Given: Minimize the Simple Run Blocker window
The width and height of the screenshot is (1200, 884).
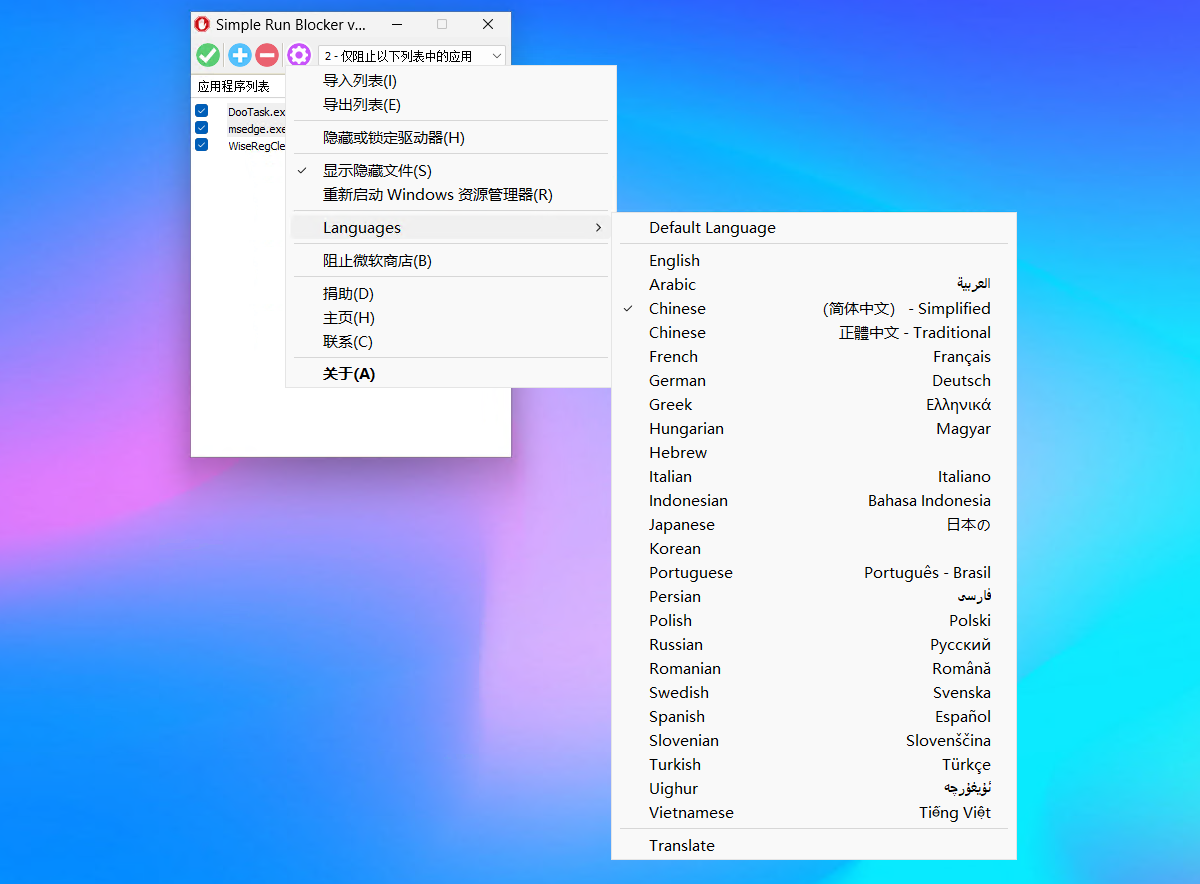Looking at the screenshot, I should tap(397, 24).
